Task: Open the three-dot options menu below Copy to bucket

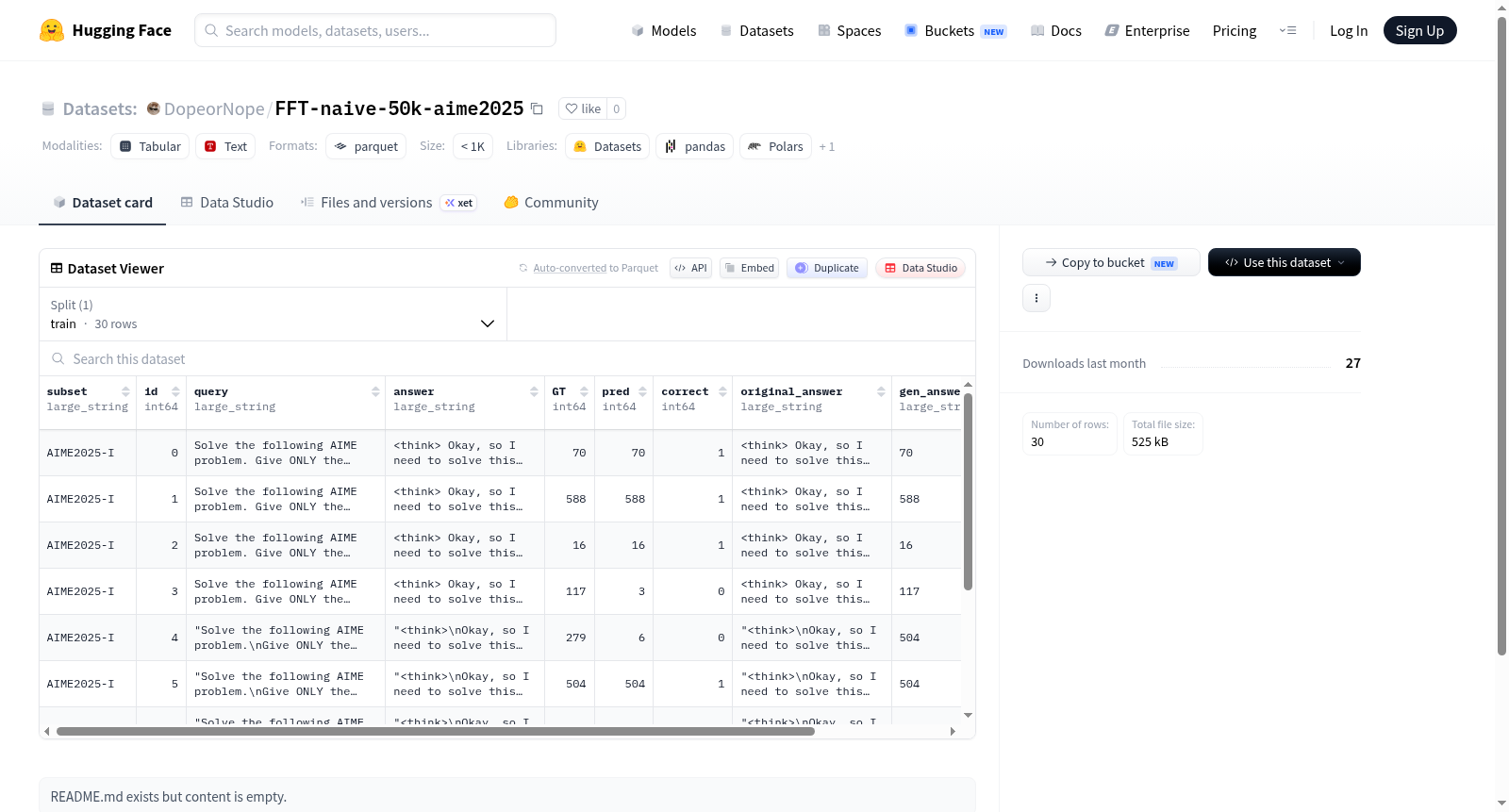Action: [x=1036, y=298]
